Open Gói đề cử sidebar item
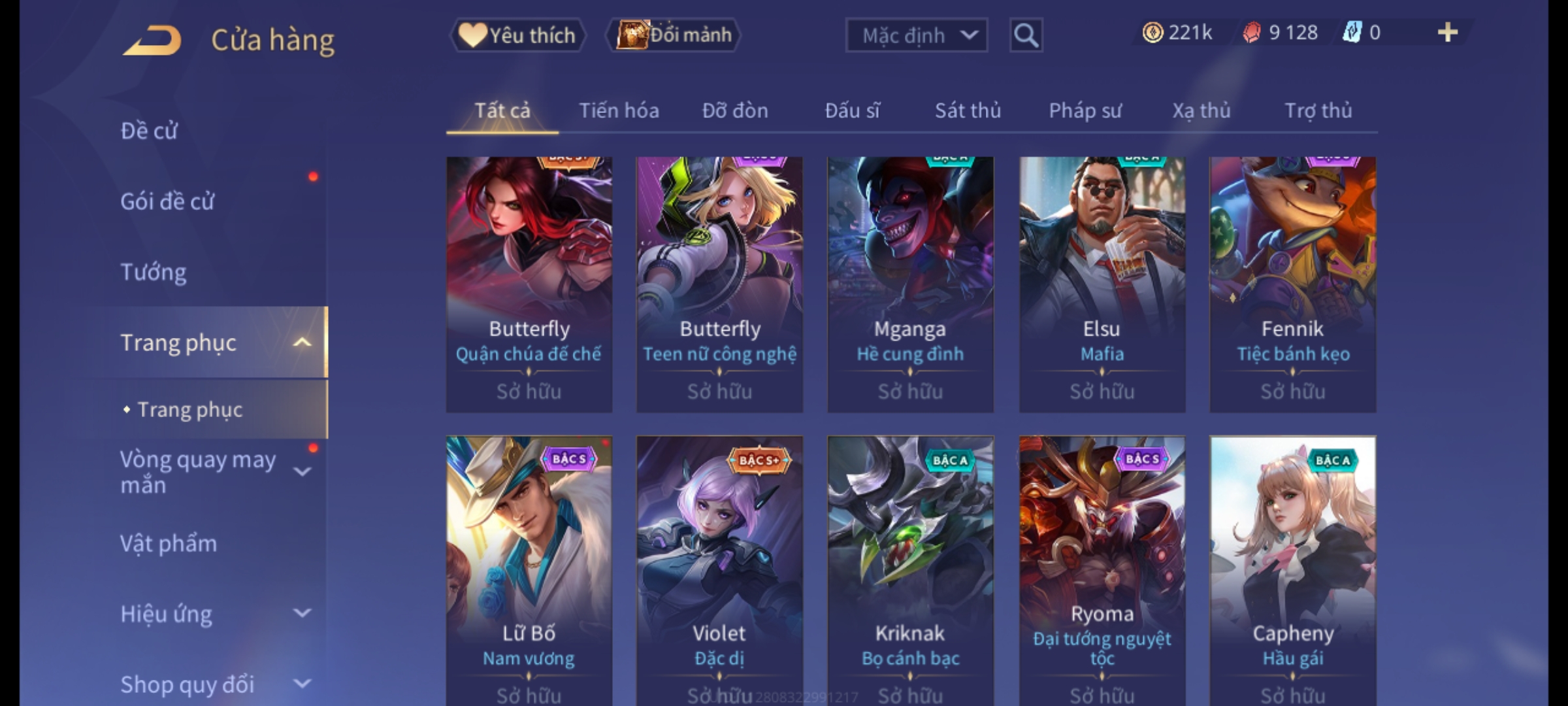Viewport: 1568px width, 706px height. click(x=167, y=201)
